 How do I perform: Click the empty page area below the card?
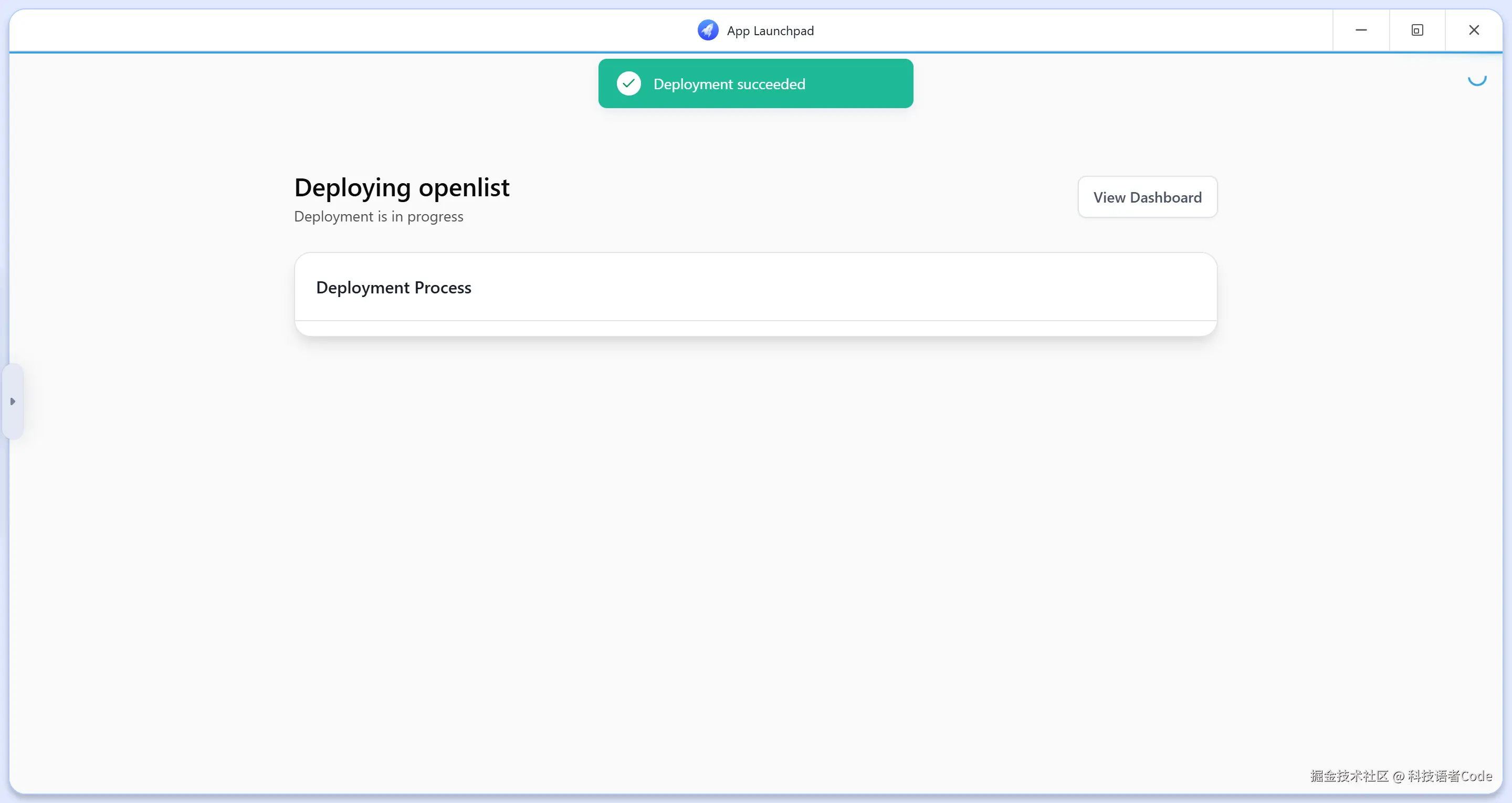pos(755,529)
